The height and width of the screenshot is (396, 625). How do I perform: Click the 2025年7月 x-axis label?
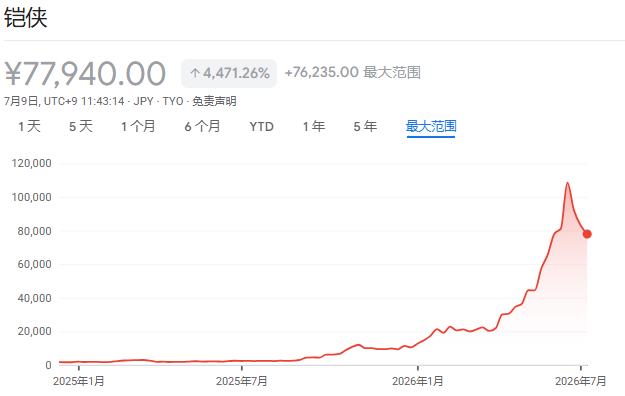[x=242, y=381]
